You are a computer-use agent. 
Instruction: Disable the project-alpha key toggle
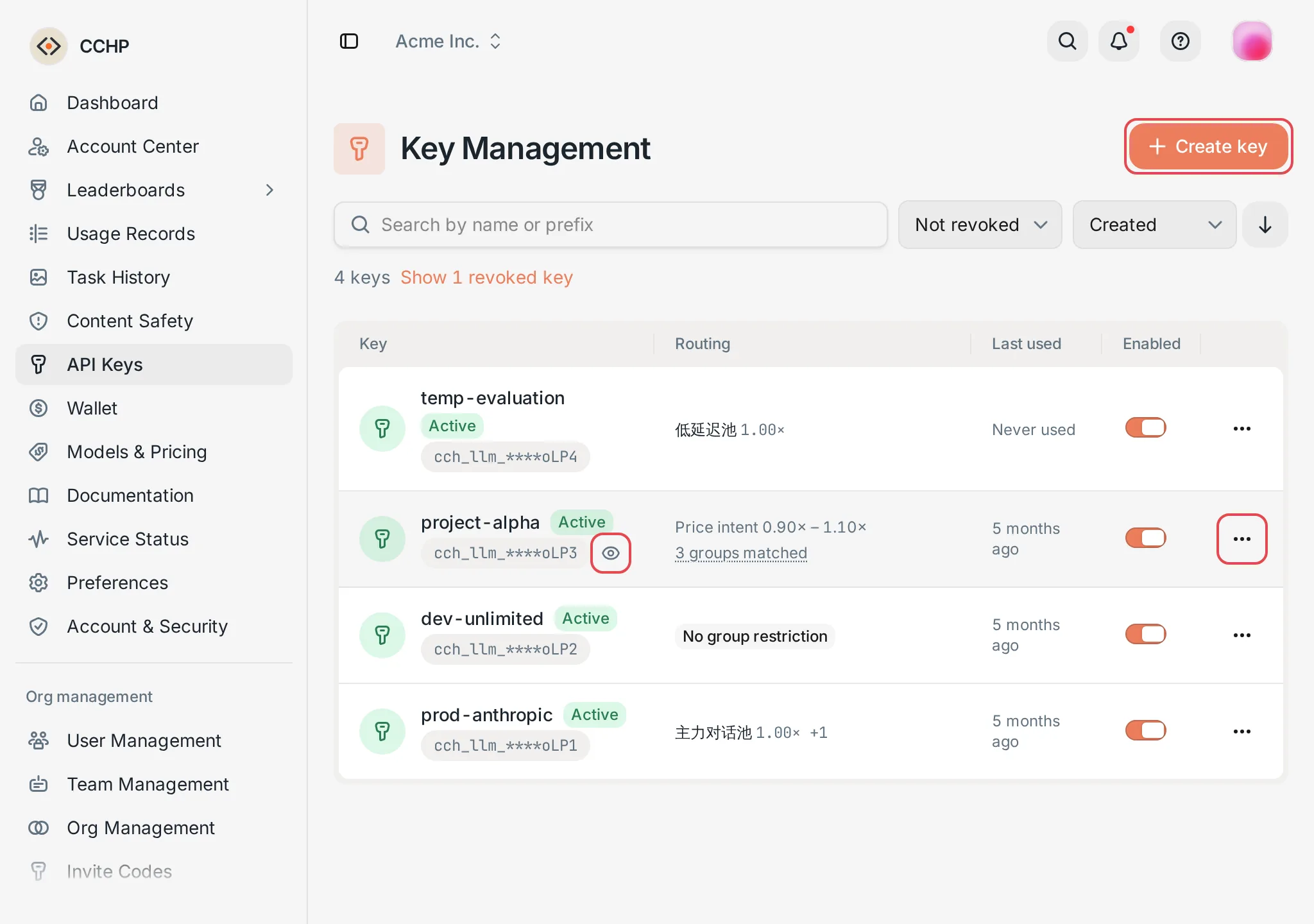click(x=1146, y=538)
